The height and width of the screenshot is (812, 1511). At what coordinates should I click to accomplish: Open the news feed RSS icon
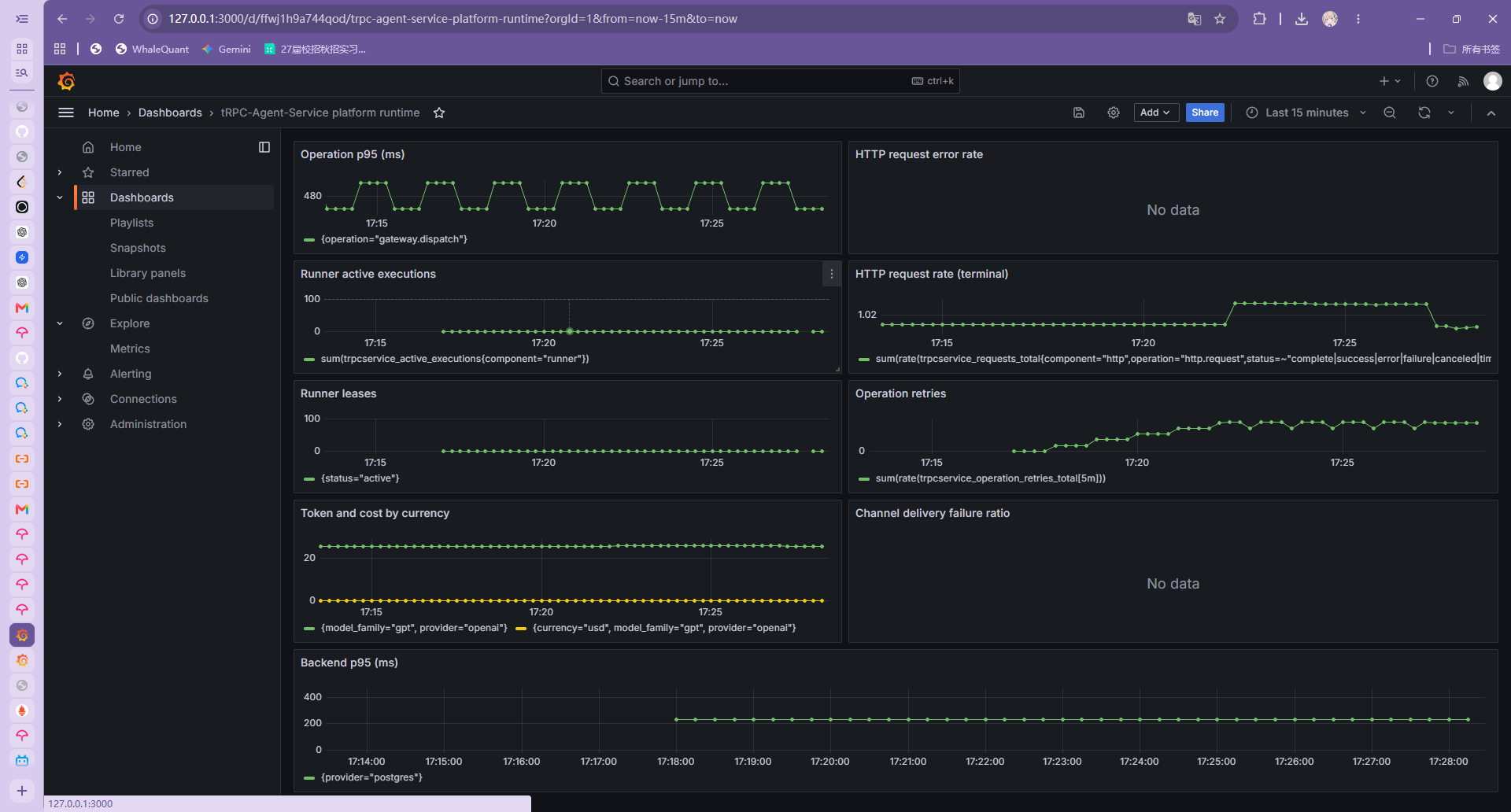coord(1463,81)
